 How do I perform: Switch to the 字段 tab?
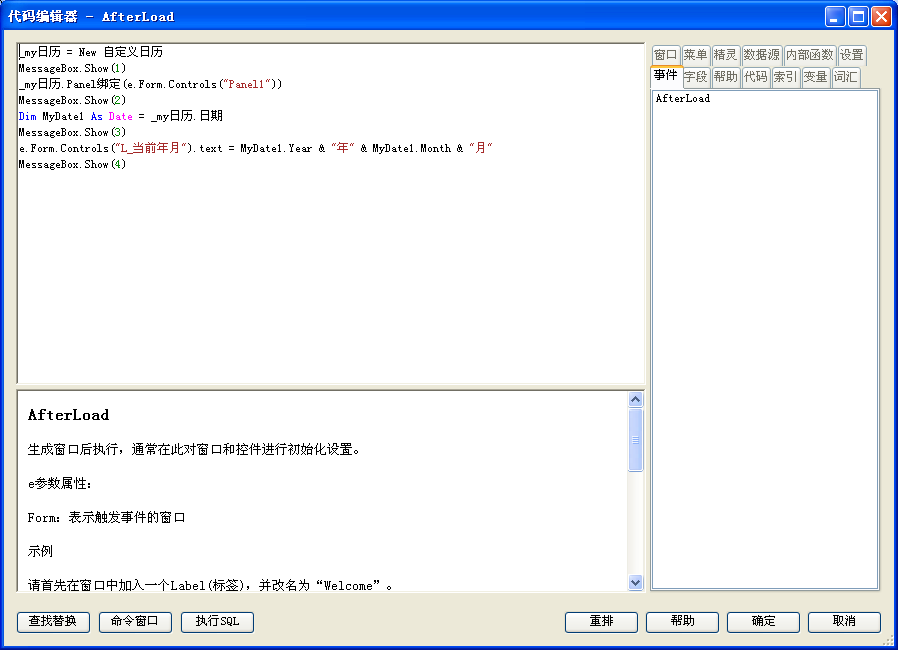coord(695,77)
